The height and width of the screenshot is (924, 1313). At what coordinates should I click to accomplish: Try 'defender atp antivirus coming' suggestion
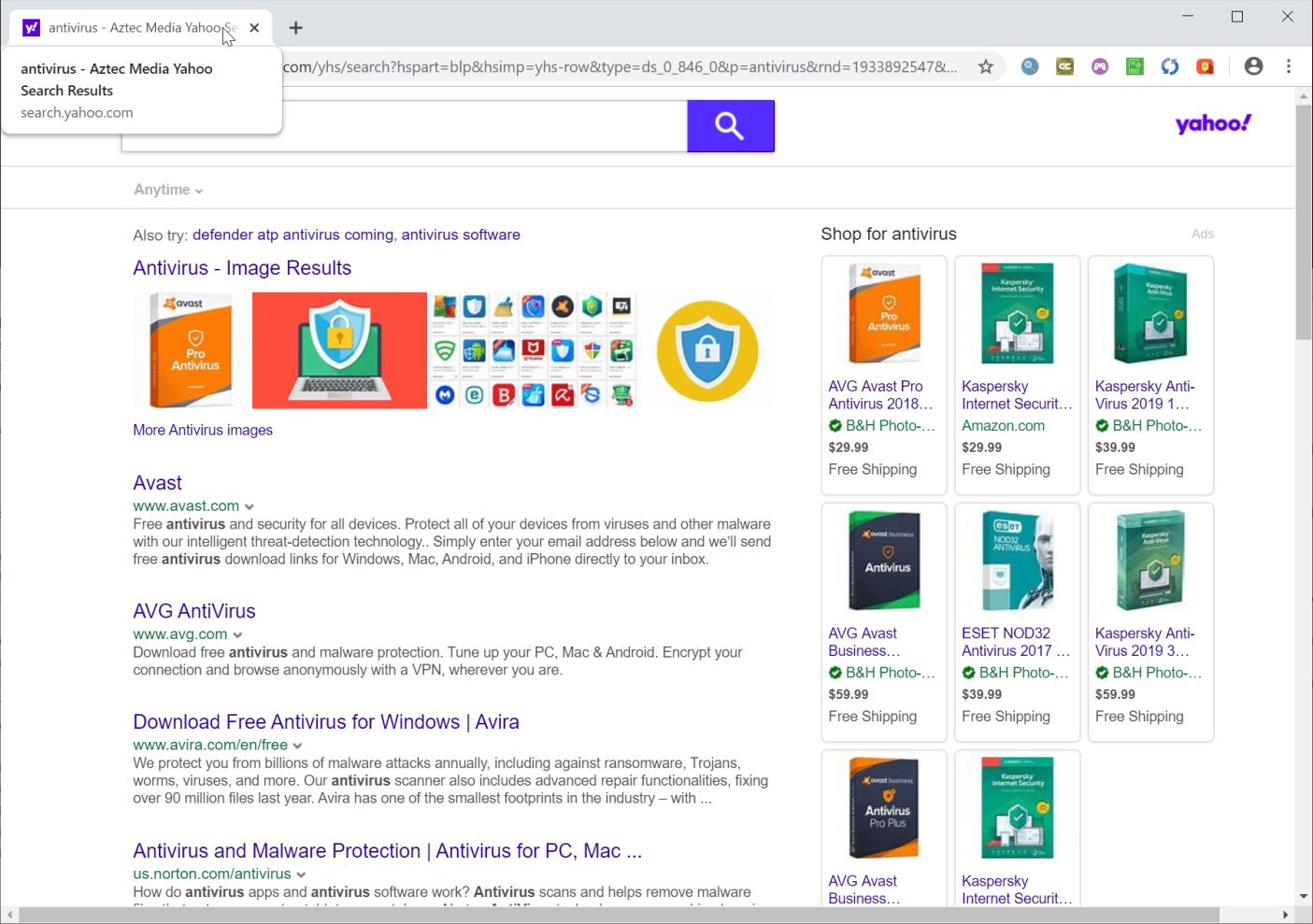[x=293, y=235]
